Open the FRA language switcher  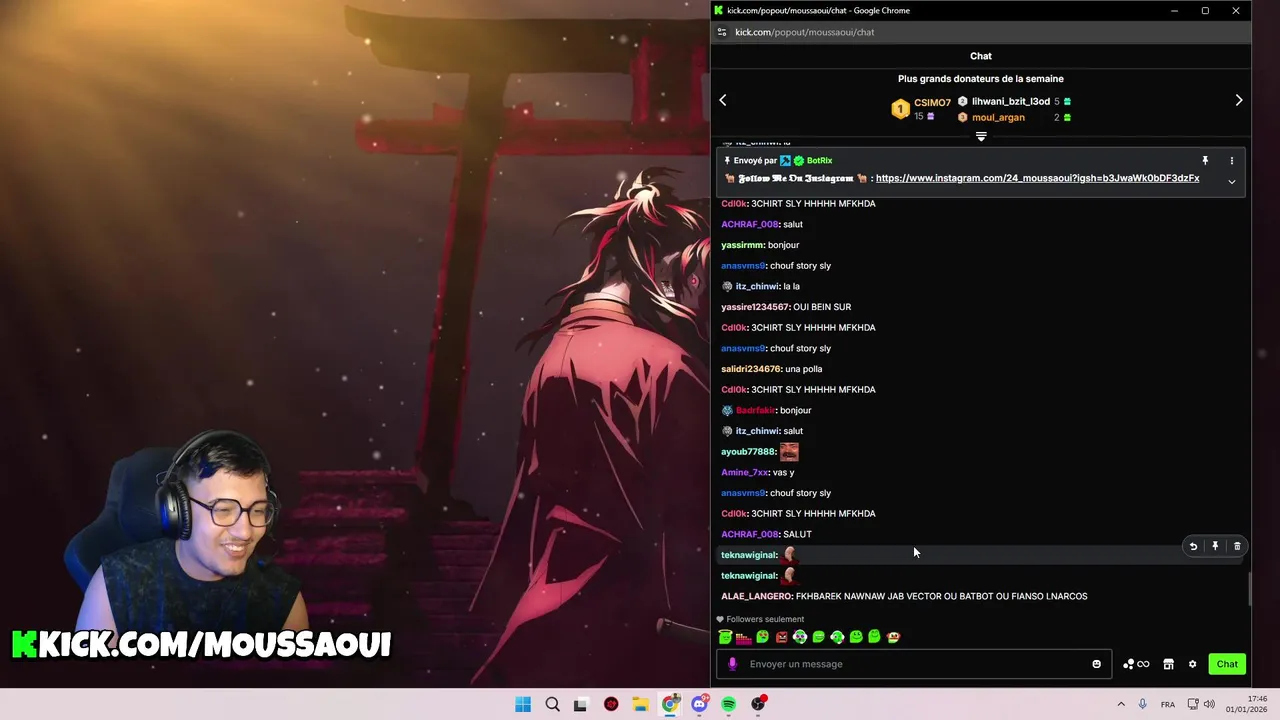pyautogui.click(x=1168, y=704)
